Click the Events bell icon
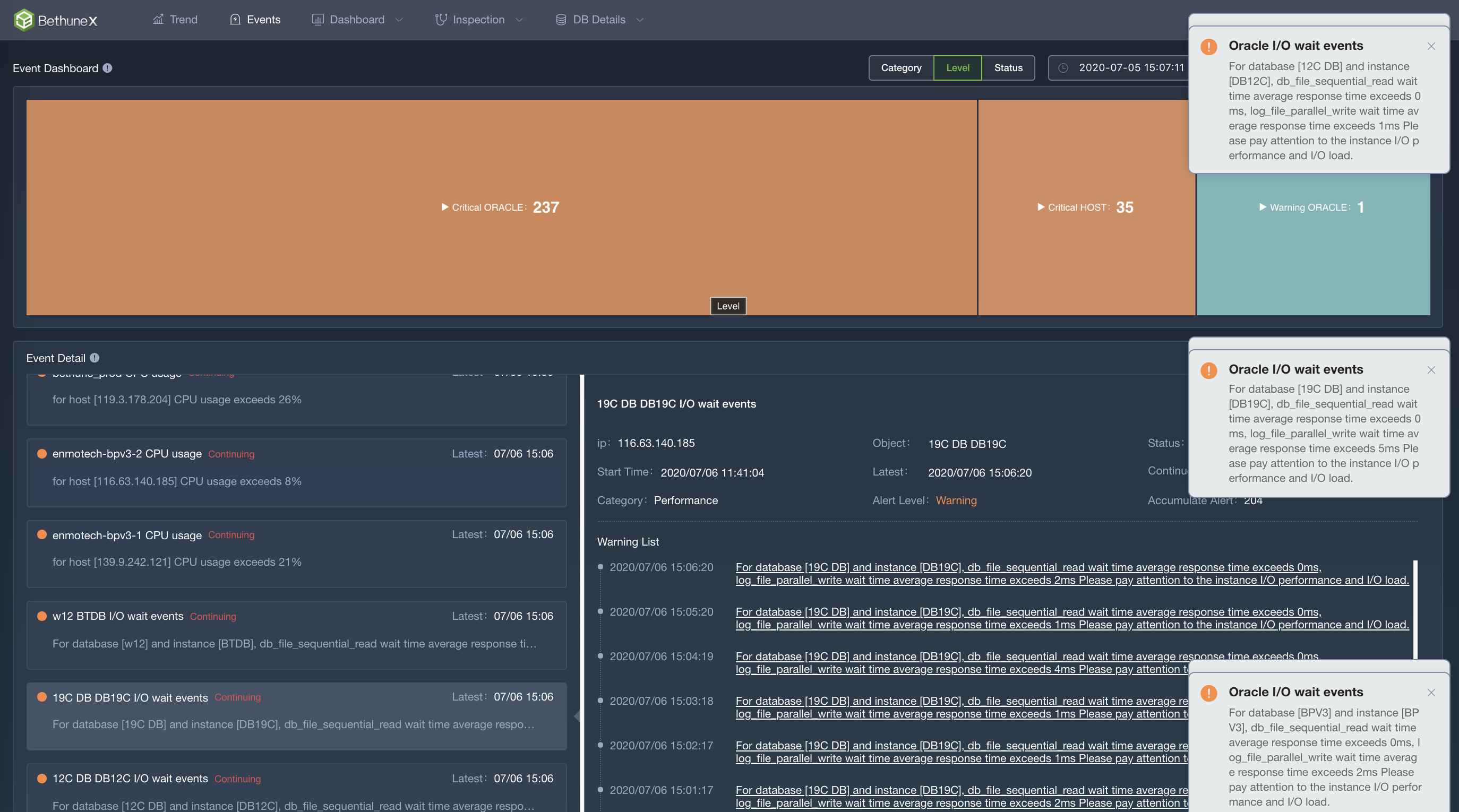Image resolution: width=1459 pixels, height=812 pixels. tap(235, 20)
